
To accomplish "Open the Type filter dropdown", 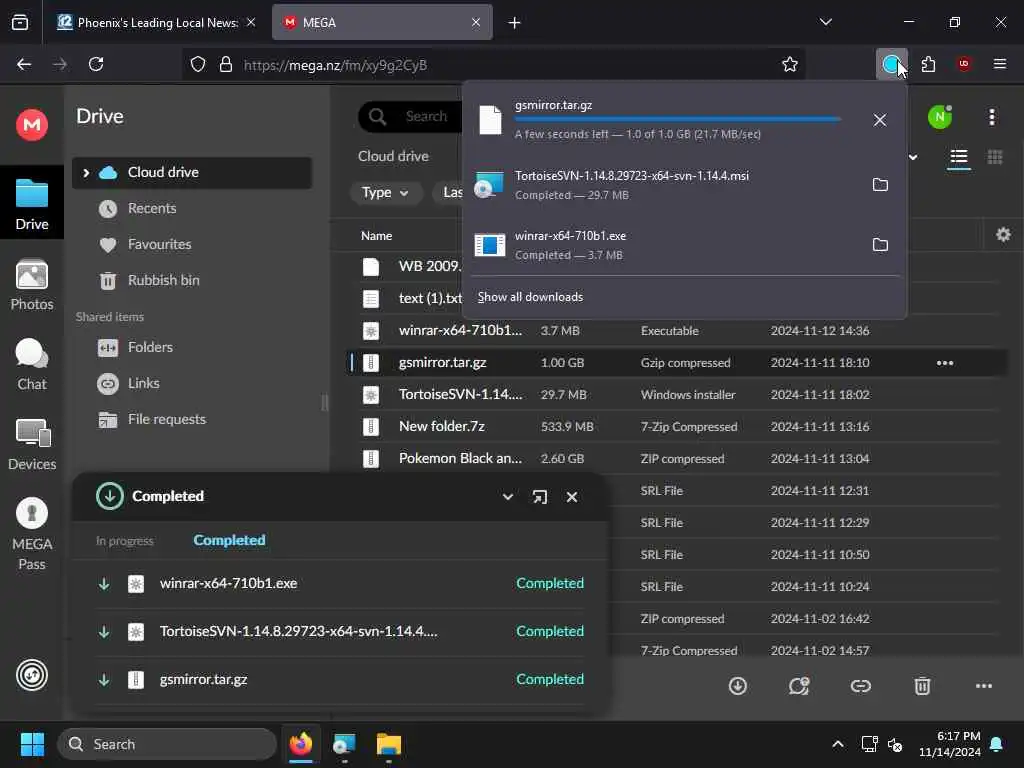I will pos(384,193).
